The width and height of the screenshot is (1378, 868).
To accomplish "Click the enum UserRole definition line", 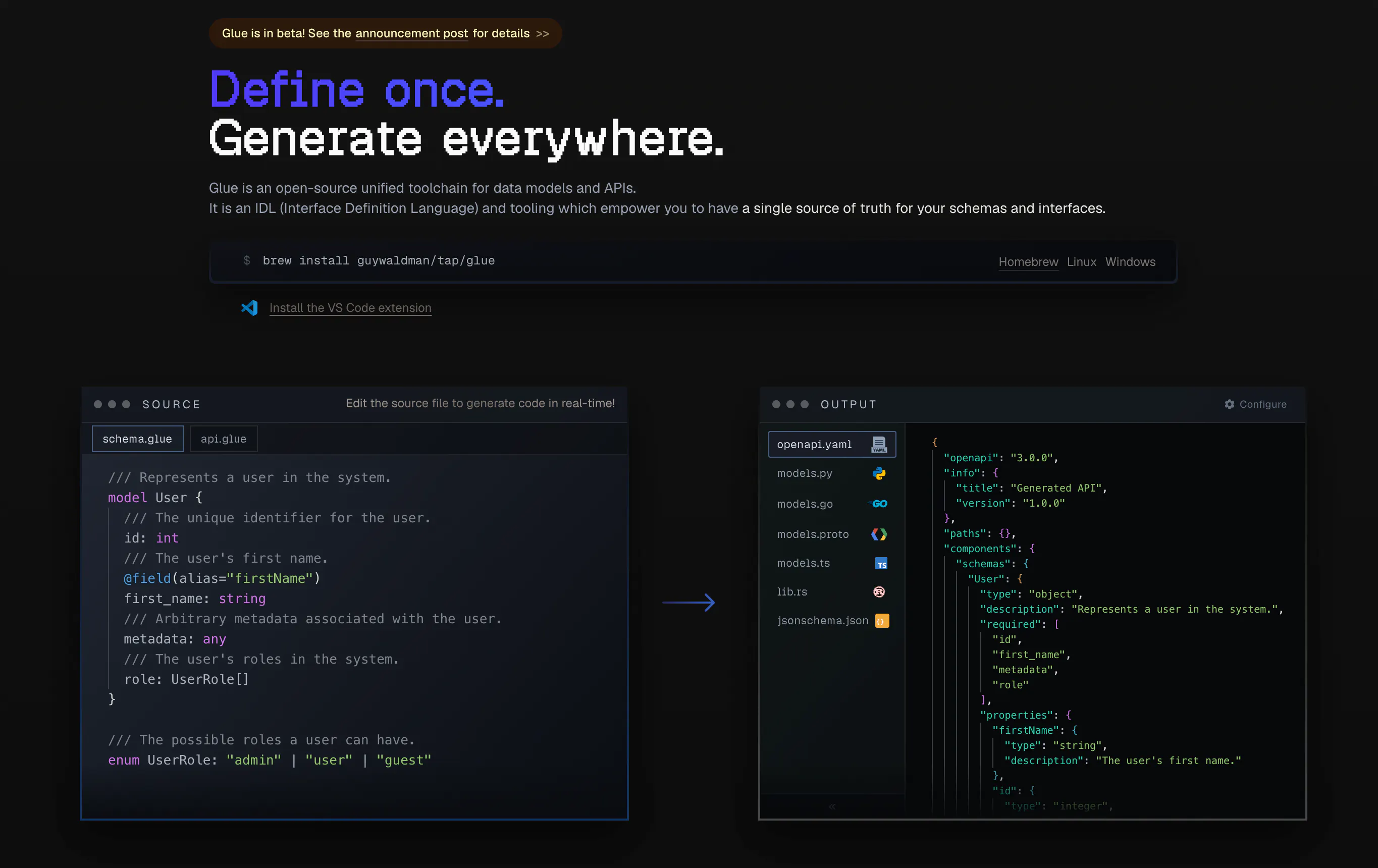I will point(270,760).
